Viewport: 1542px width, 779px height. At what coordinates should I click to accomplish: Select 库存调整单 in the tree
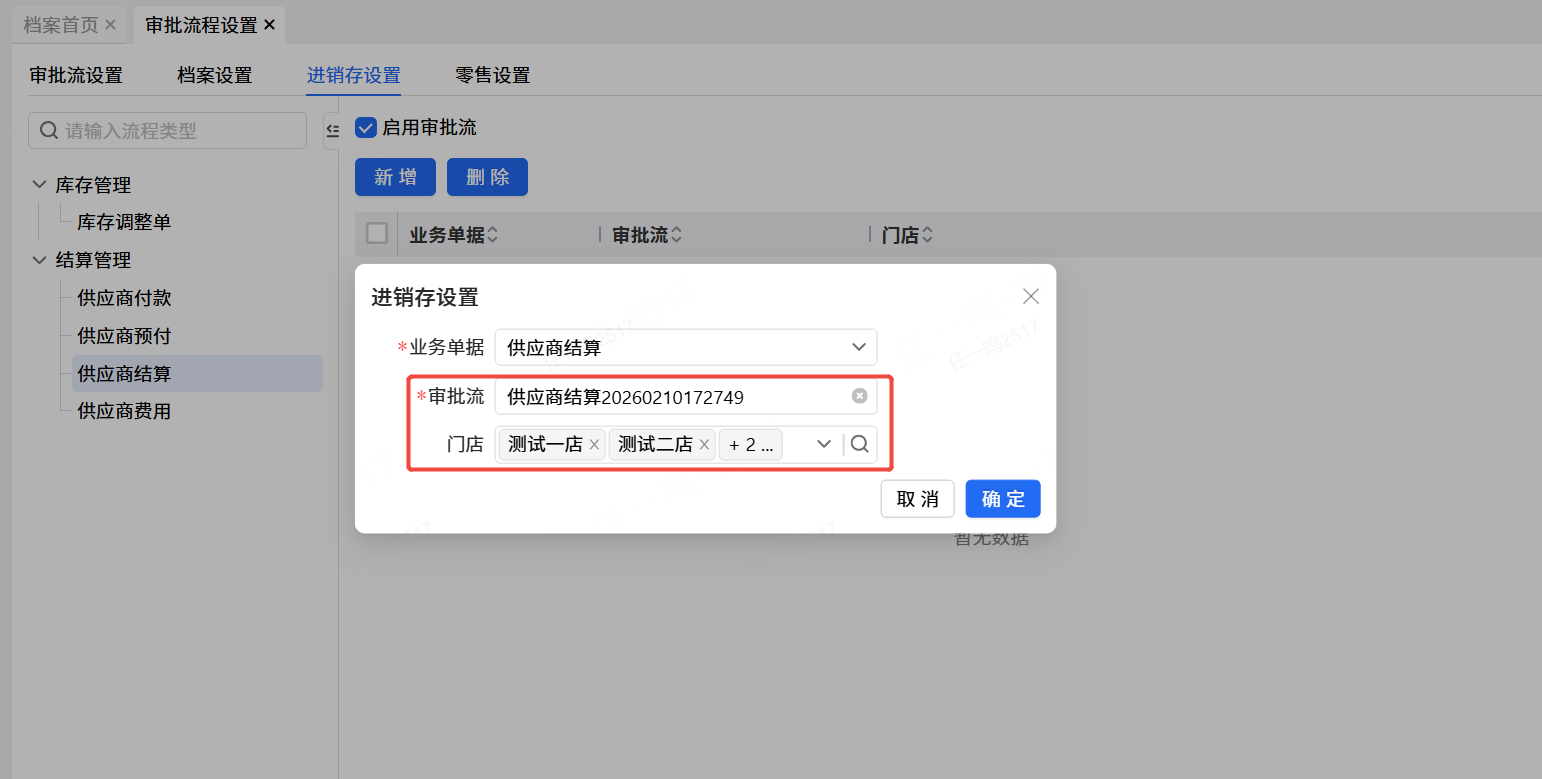coord(124,222)
